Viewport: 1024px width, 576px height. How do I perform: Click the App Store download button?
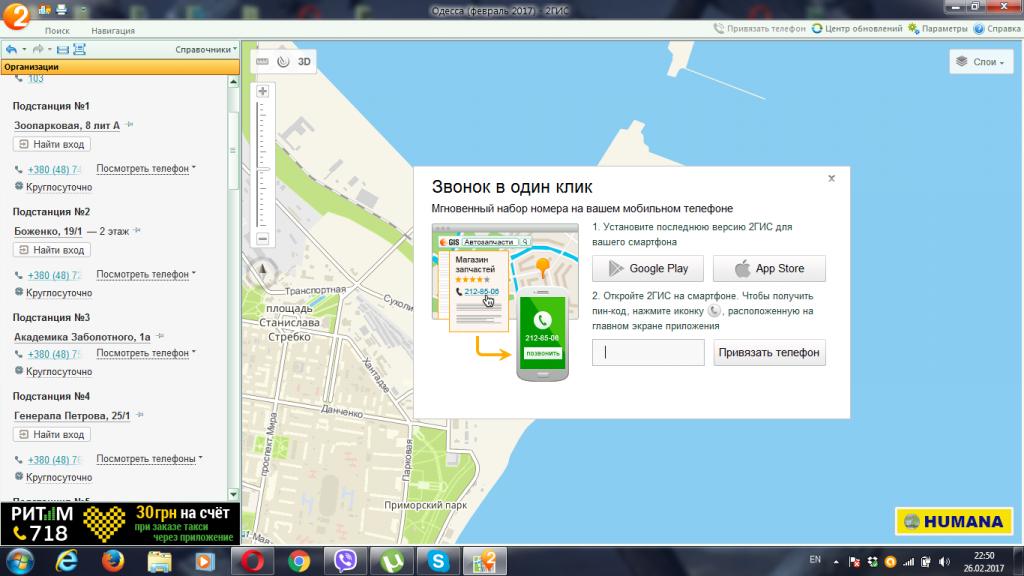(769, 268)
